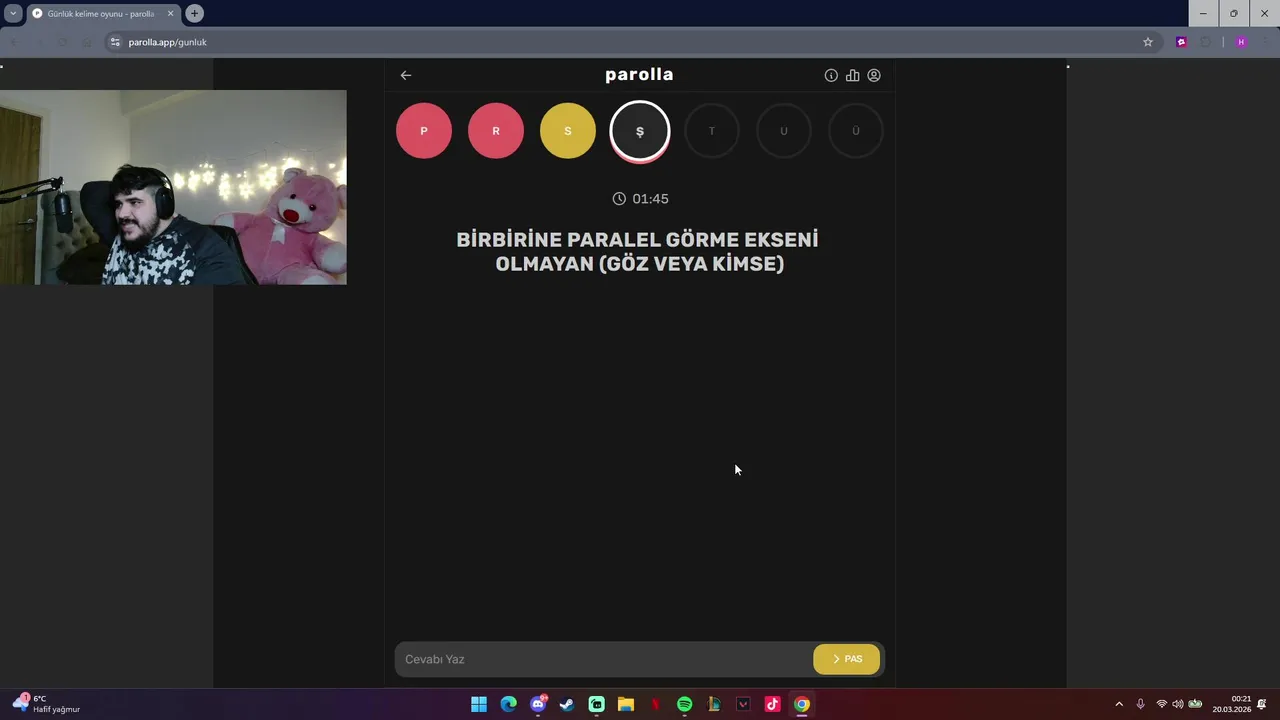The width and height of the screenshot is (1280, 720).
Task: Open the info icon in parolla header
Action: [x=831, y=75]
